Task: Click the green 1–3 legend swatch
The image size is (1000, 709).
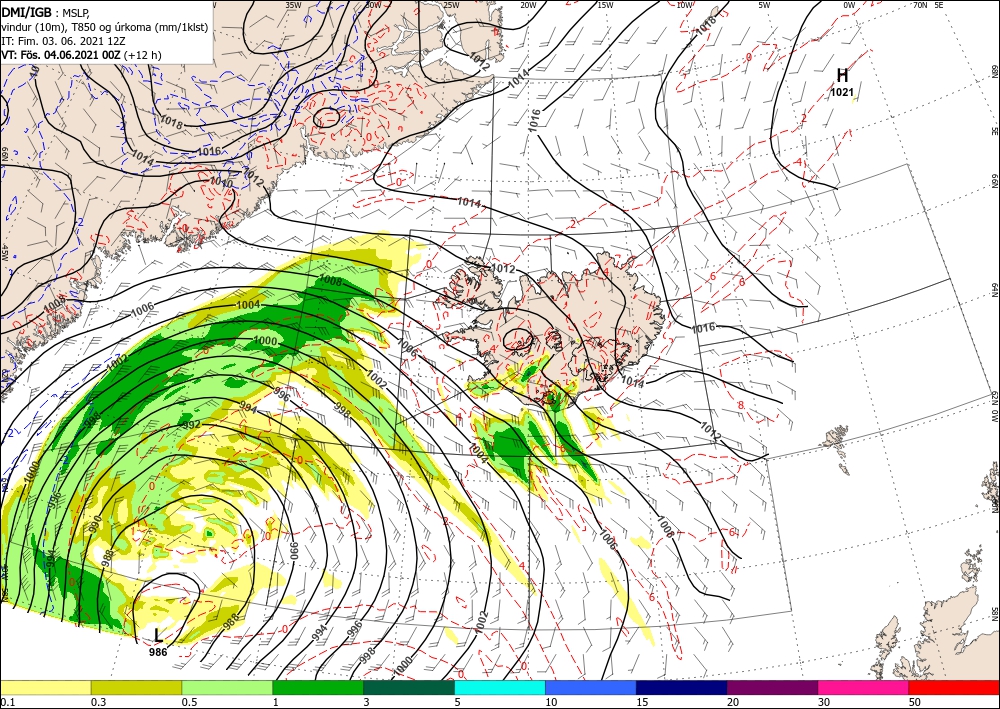Action: tap(318, 687)
